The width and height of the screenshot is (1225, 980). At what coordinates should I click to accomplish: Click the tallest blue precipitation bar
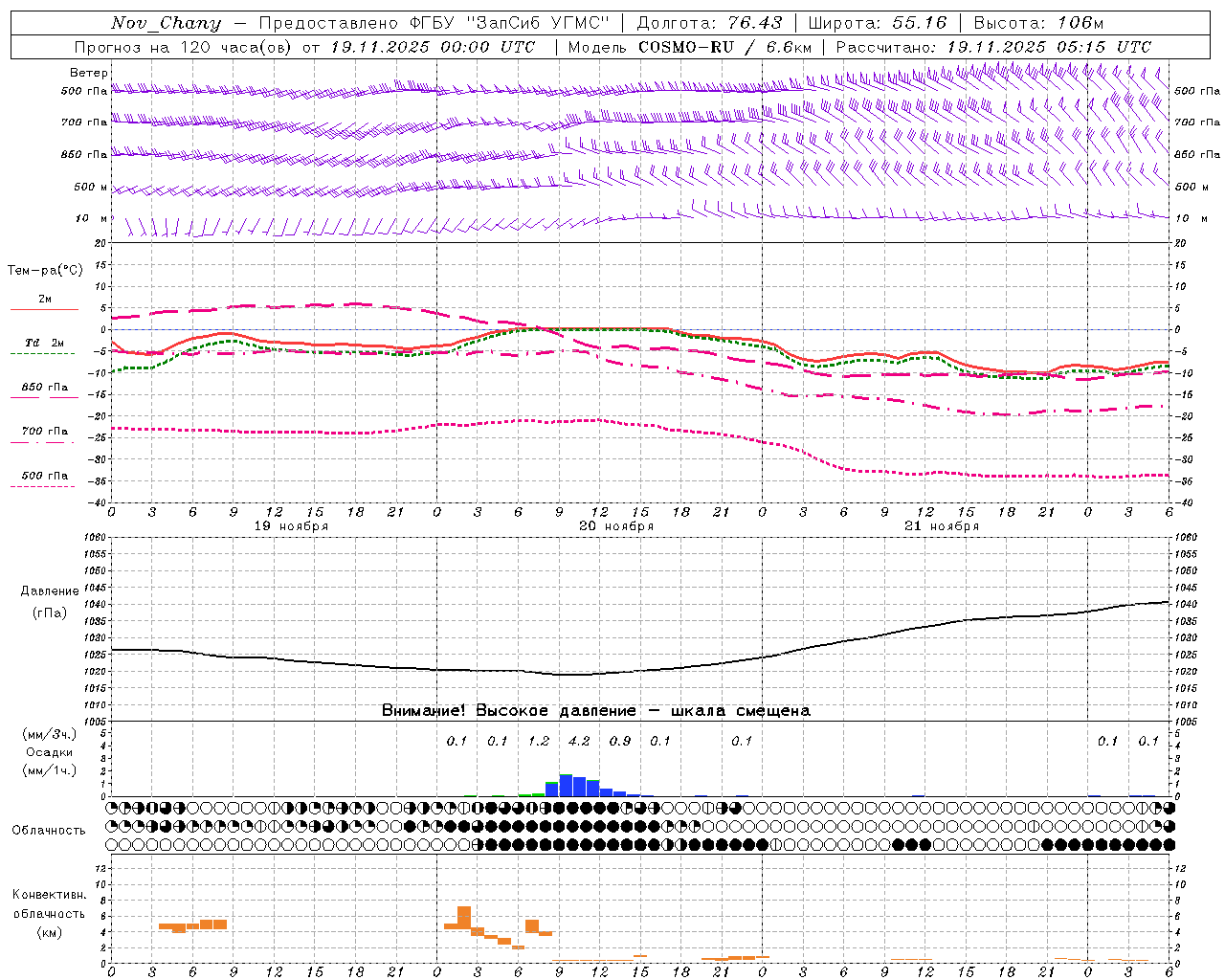[566, 785]
